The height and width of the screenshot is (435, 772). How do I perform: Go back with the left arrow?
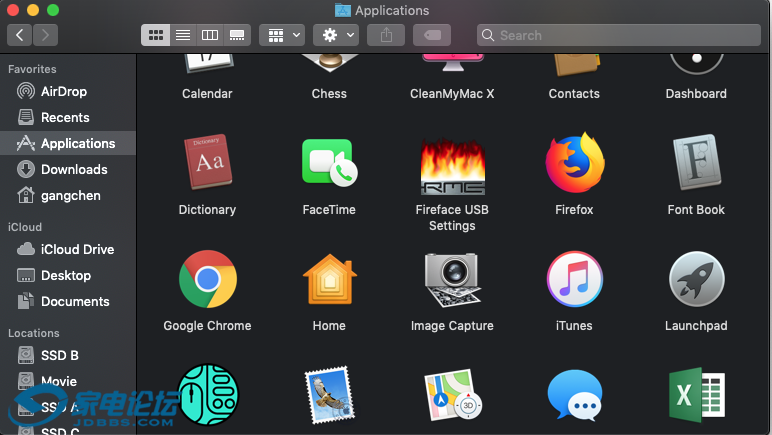[x=20, y=35]
